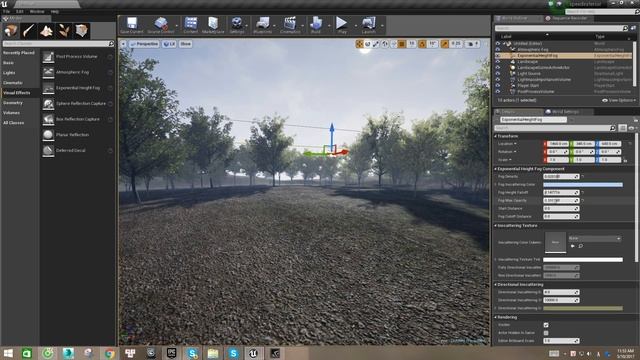
Task: Open the Inscattering cubemap None dropdown
Action: click(594, 238)
